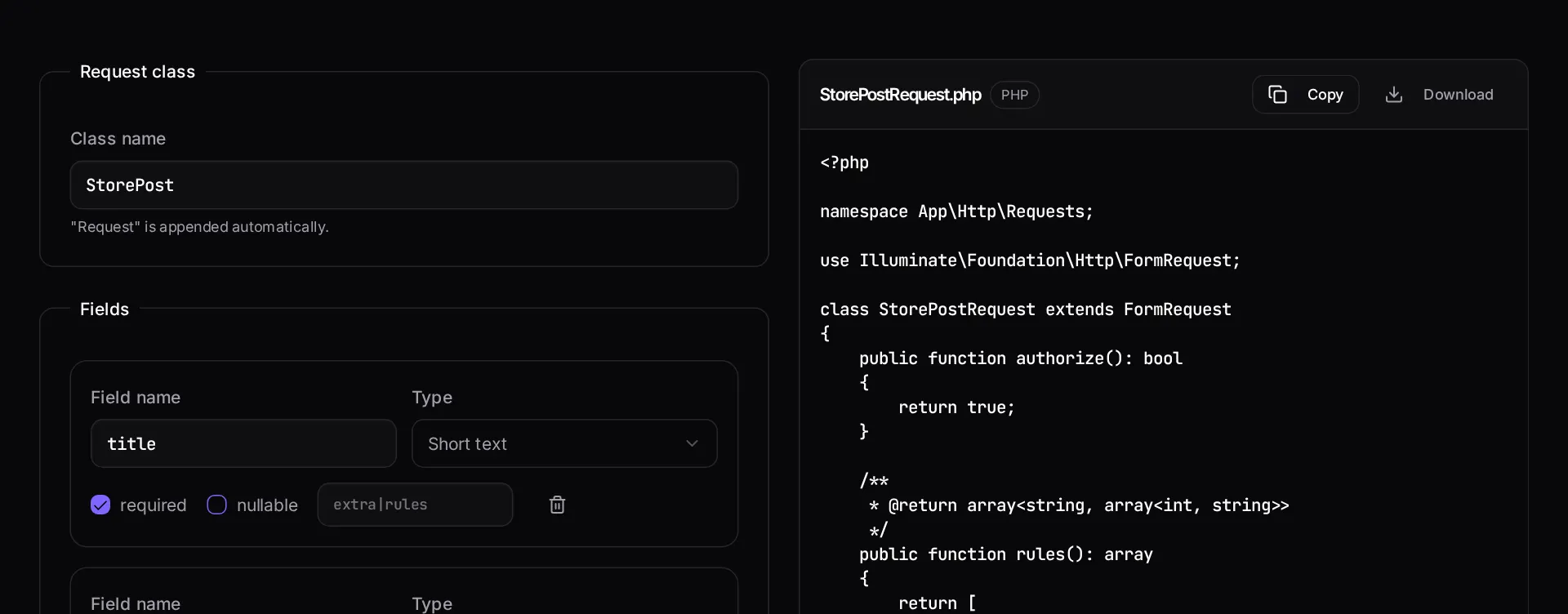Click the use FormRequest import line
Screen dimensions: 1568x614
[x=1030, y=260]
